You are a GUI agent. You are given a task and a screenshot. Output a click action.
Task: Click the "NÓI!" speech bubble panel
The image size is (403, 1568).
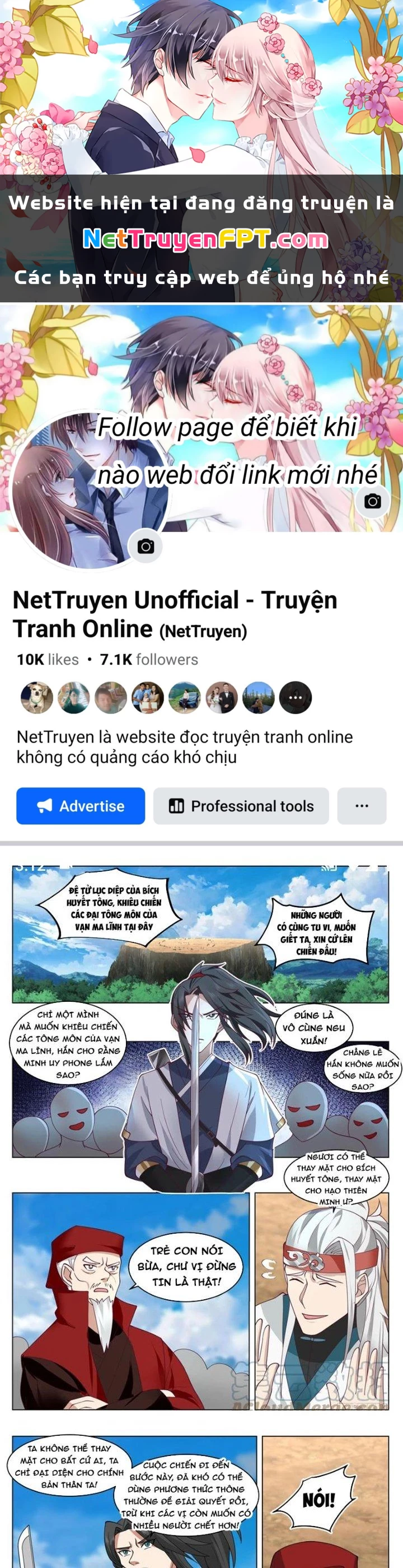[x=325, y=1501]
